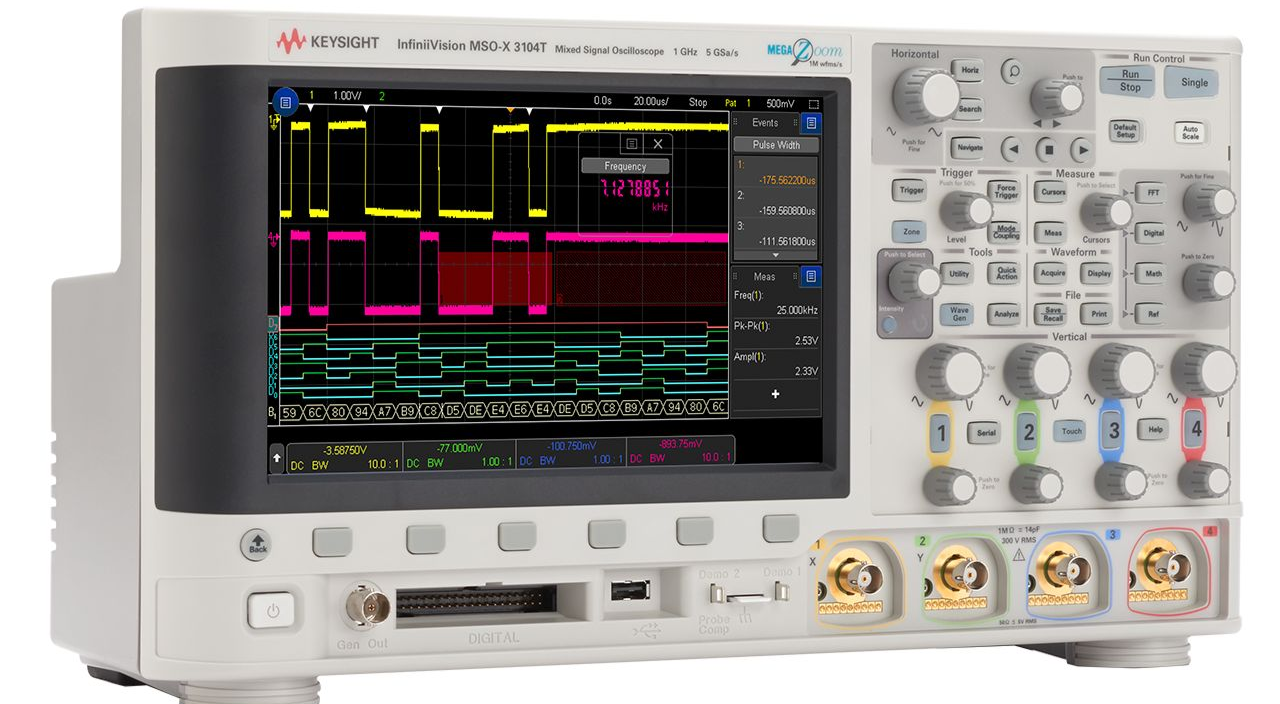Tap the 500mV trigger level readout
Viewport: 1280px width, 704px height.
click(x=781, y=102)
